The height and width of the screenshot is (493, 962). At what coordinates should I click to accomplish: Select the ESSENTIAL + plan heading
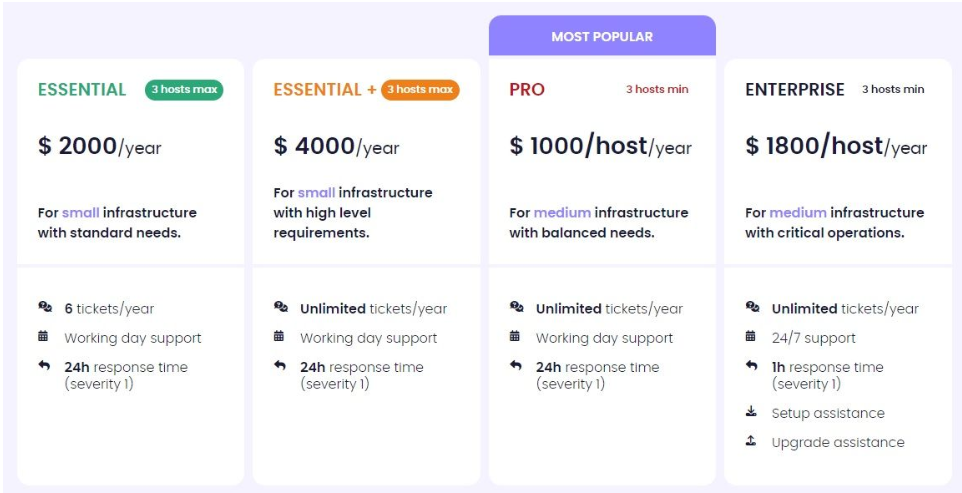coord(325,90)
